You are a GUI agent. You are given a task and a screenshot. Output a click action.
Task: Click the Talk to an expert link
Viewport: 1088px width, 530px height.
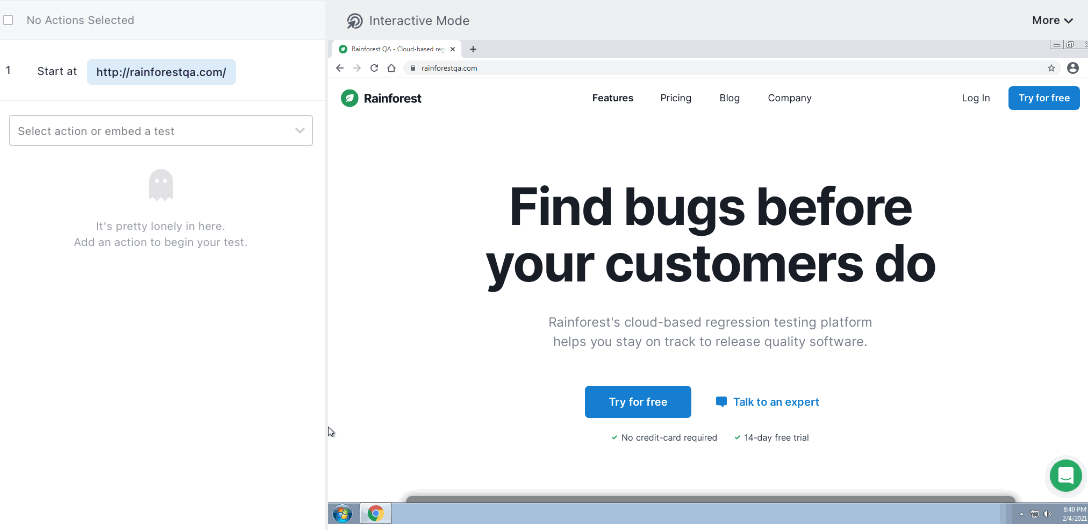click(x=767, y=402)
